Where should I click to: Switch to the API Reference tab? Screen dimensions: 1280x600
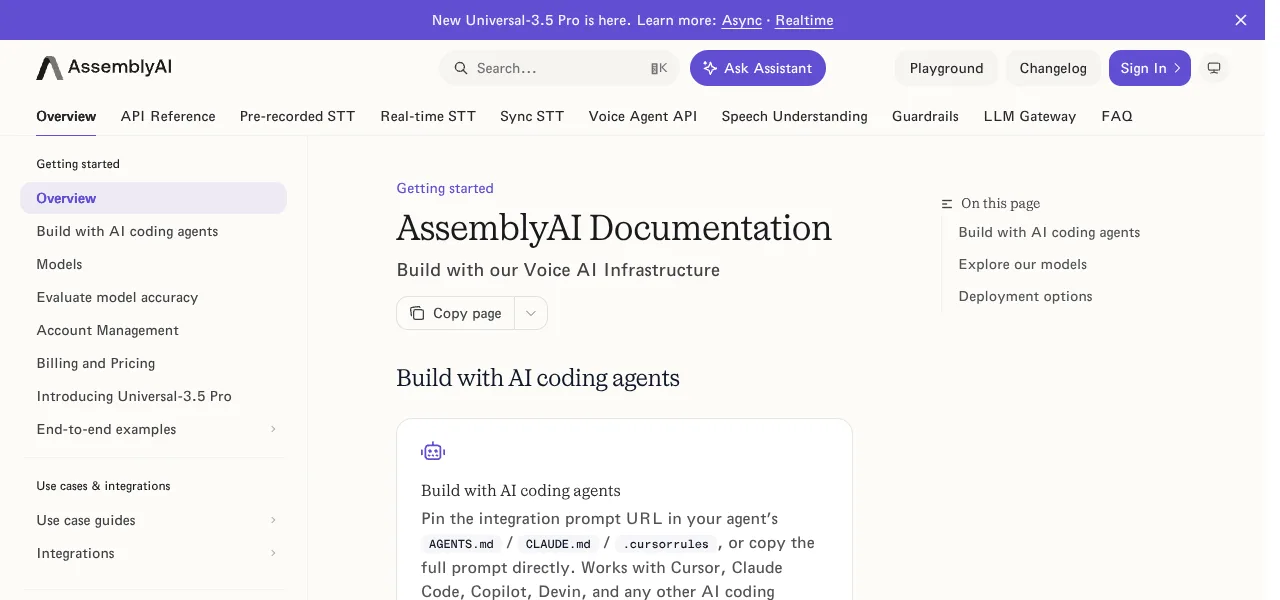pos(168,116)
